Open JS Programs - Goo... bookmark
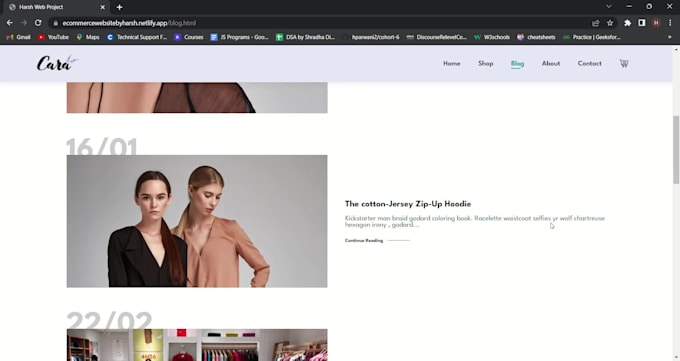Viewport: 680px width, 361px height. [x=239, y=37]
